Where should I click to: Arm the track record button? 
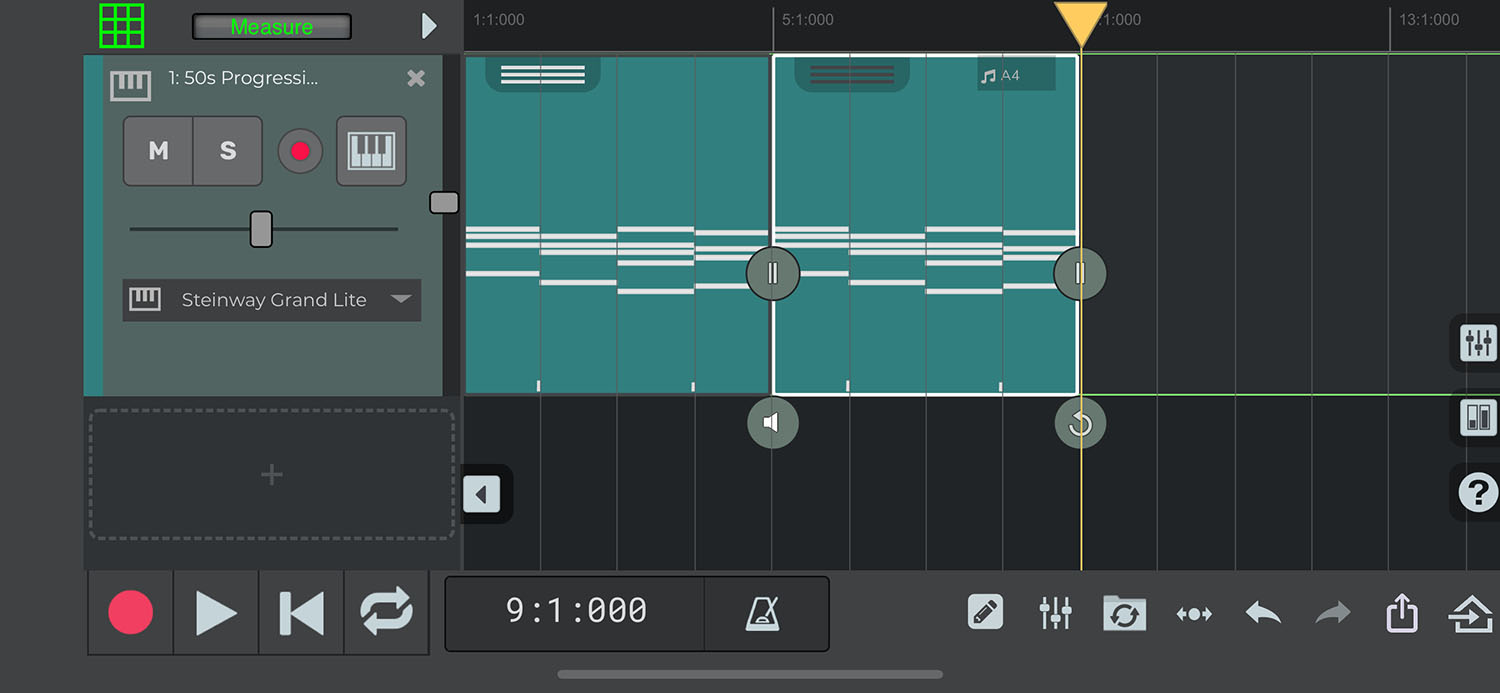tap(300, 151)
